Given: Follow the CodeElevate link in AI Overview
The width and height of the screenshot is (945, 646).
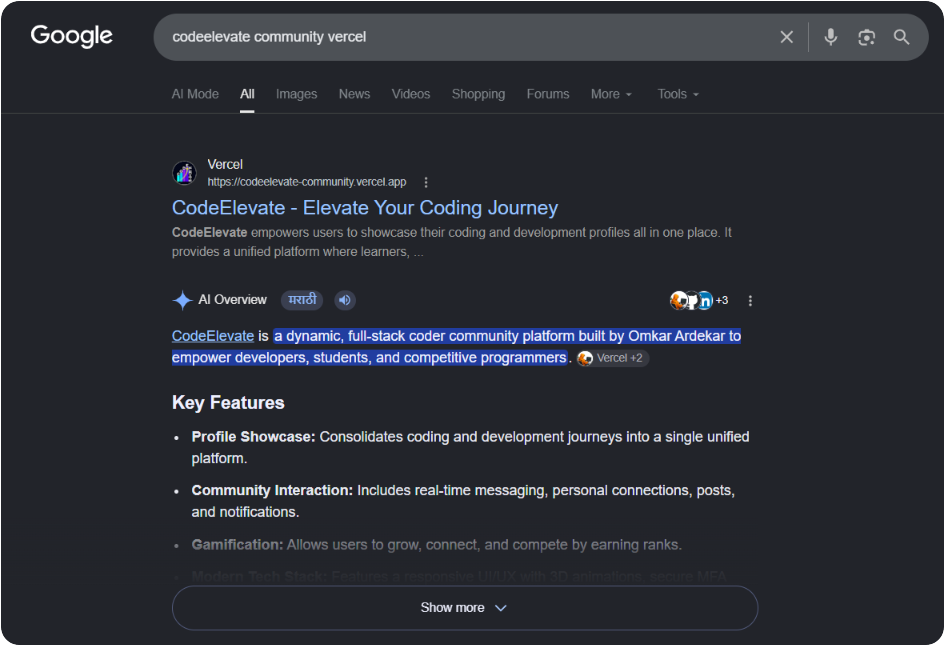Looking at the screenshot, I should click(x=213, y=336).
